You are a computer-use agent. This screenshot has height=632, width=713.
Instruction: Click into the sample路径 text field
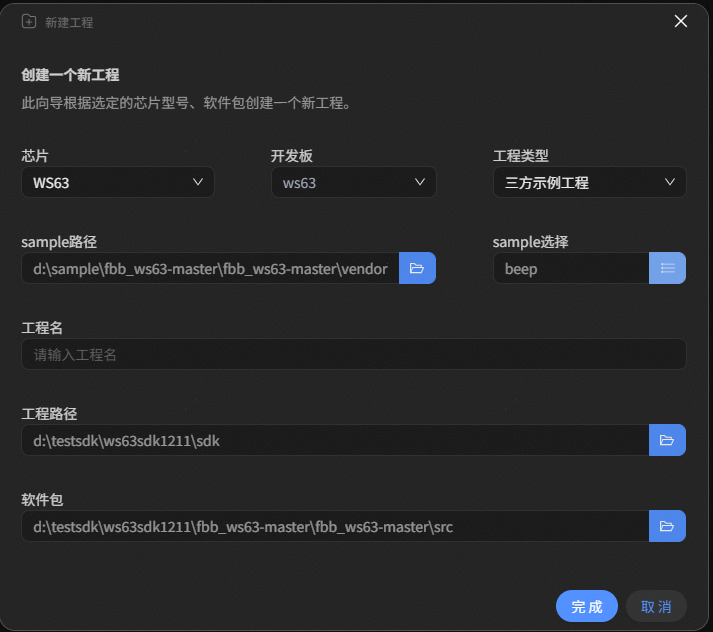coord(210,268)
